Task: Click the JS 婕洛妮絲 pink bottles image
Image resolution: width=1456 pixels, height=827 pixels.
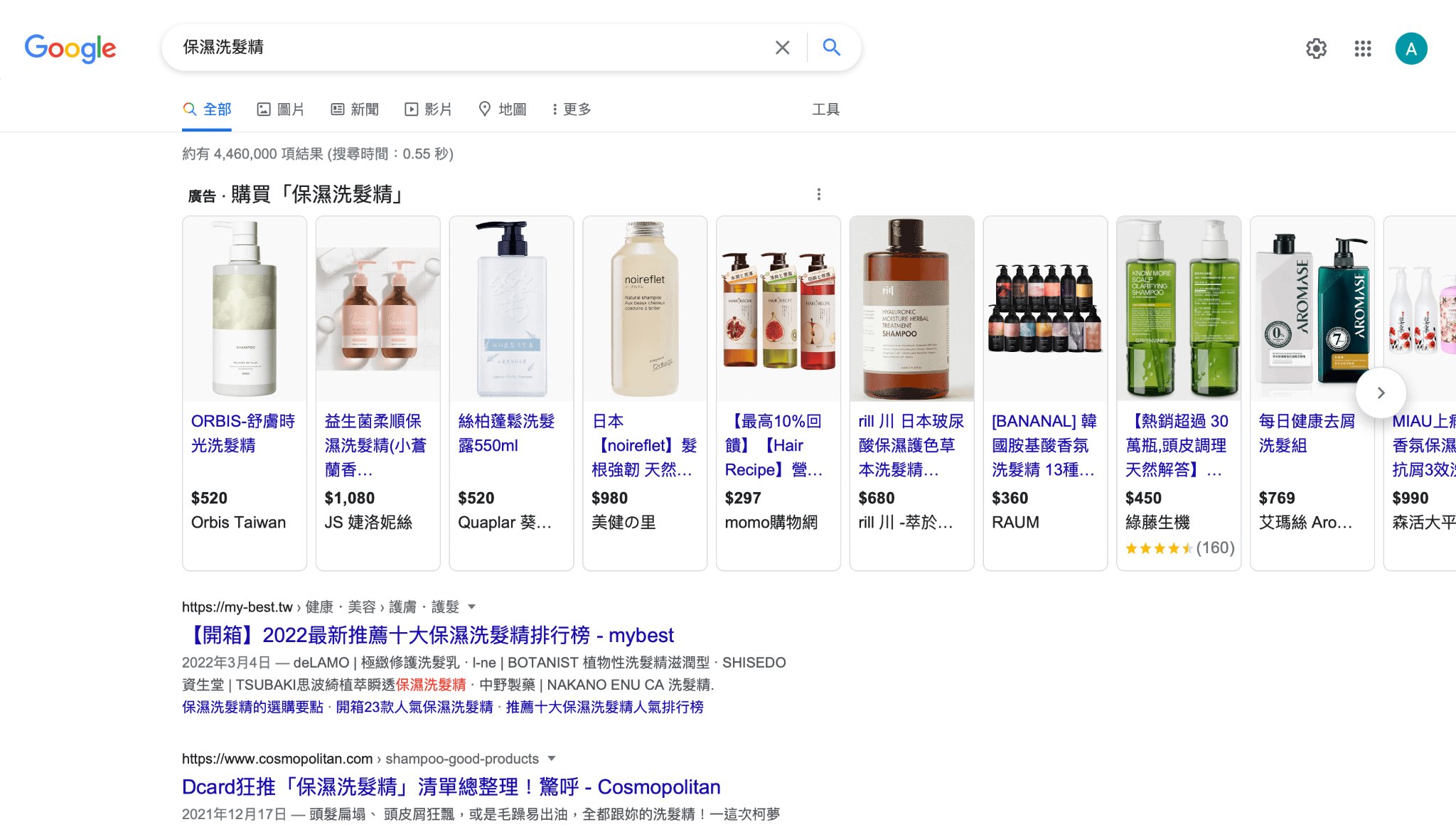Action: pos(378,309)
